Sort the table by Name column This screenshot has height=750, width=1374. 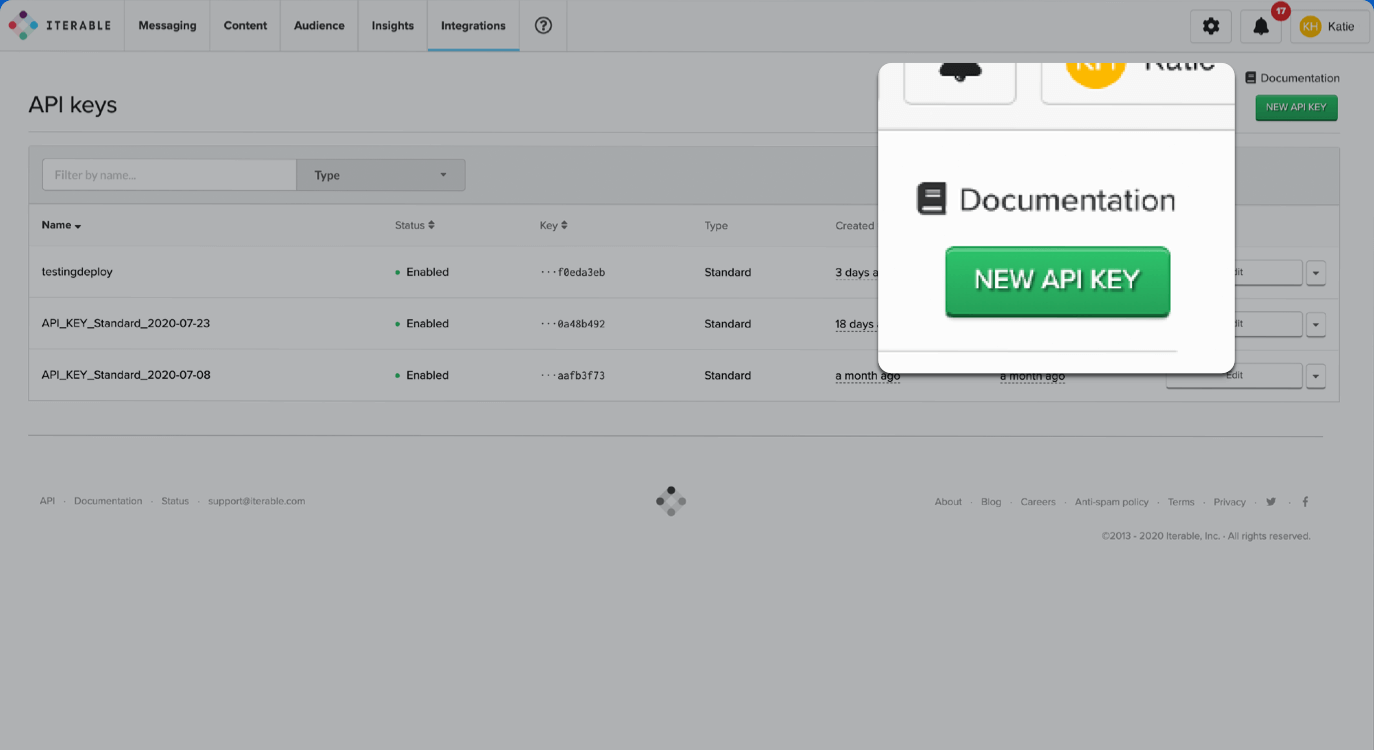61,225
